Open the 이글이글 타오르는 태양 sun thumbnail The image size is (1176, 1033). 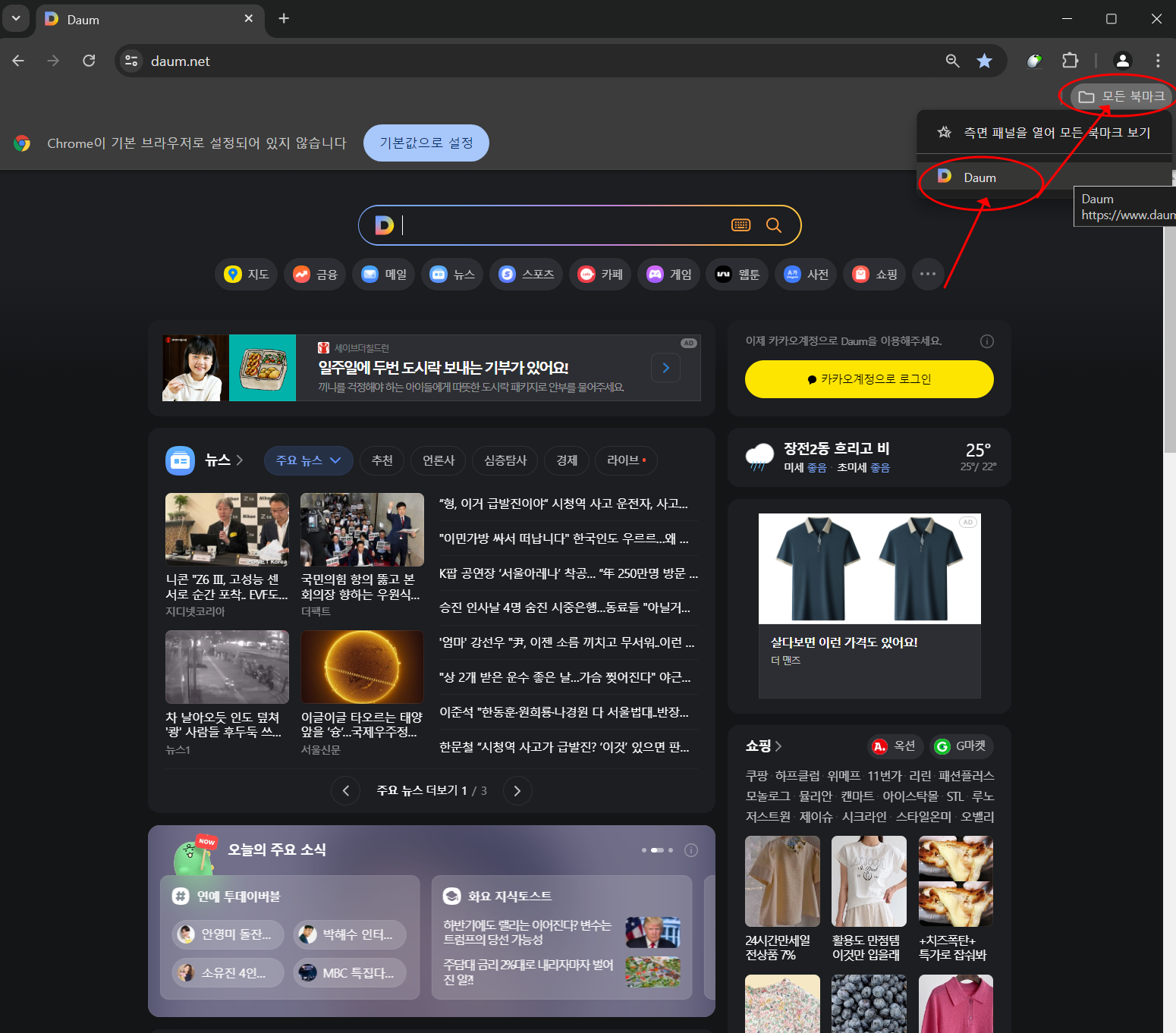362,667
